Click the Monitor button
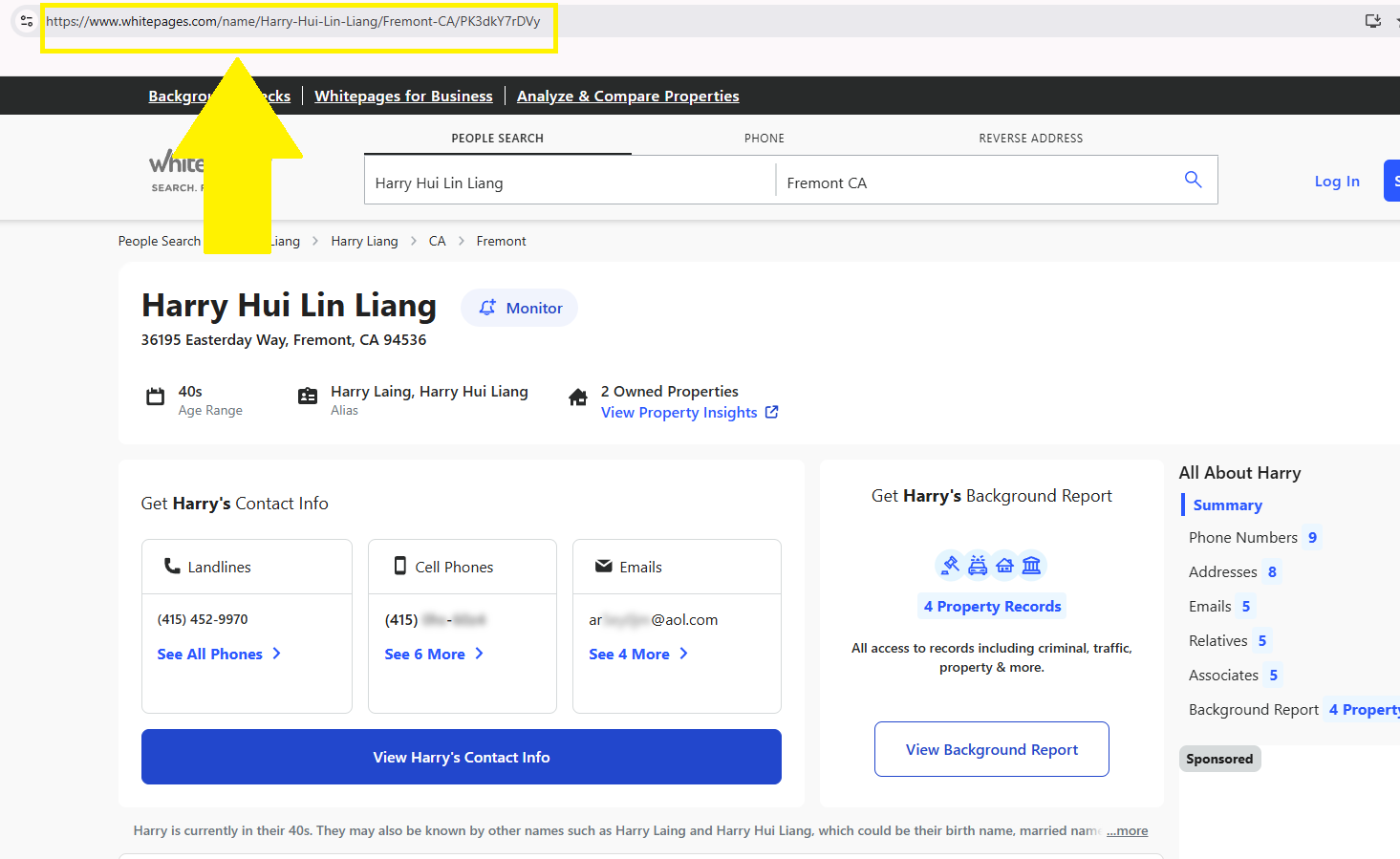Viewport: 1400px width, 859px height. (x=519, y=308)
